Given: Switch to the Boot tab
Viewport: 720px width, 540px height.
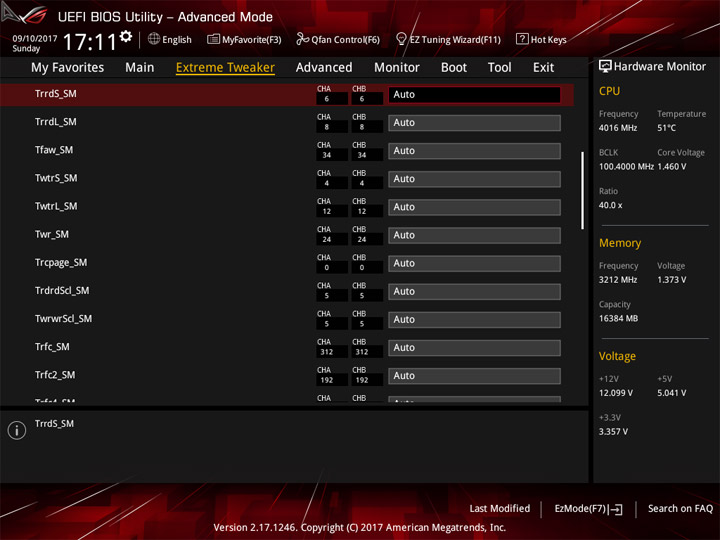Looking at the screenshot, I should [x=454, y=68].
